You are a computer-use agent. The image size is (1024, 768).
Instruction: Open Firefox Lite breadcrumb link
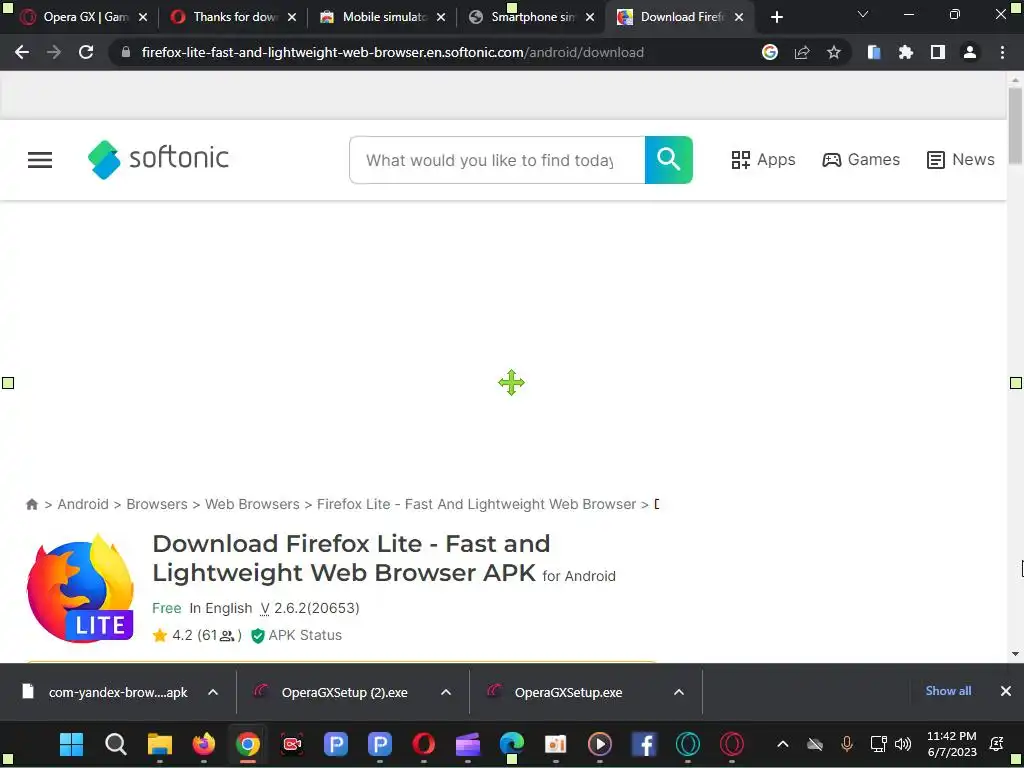(x=476, y=504)
